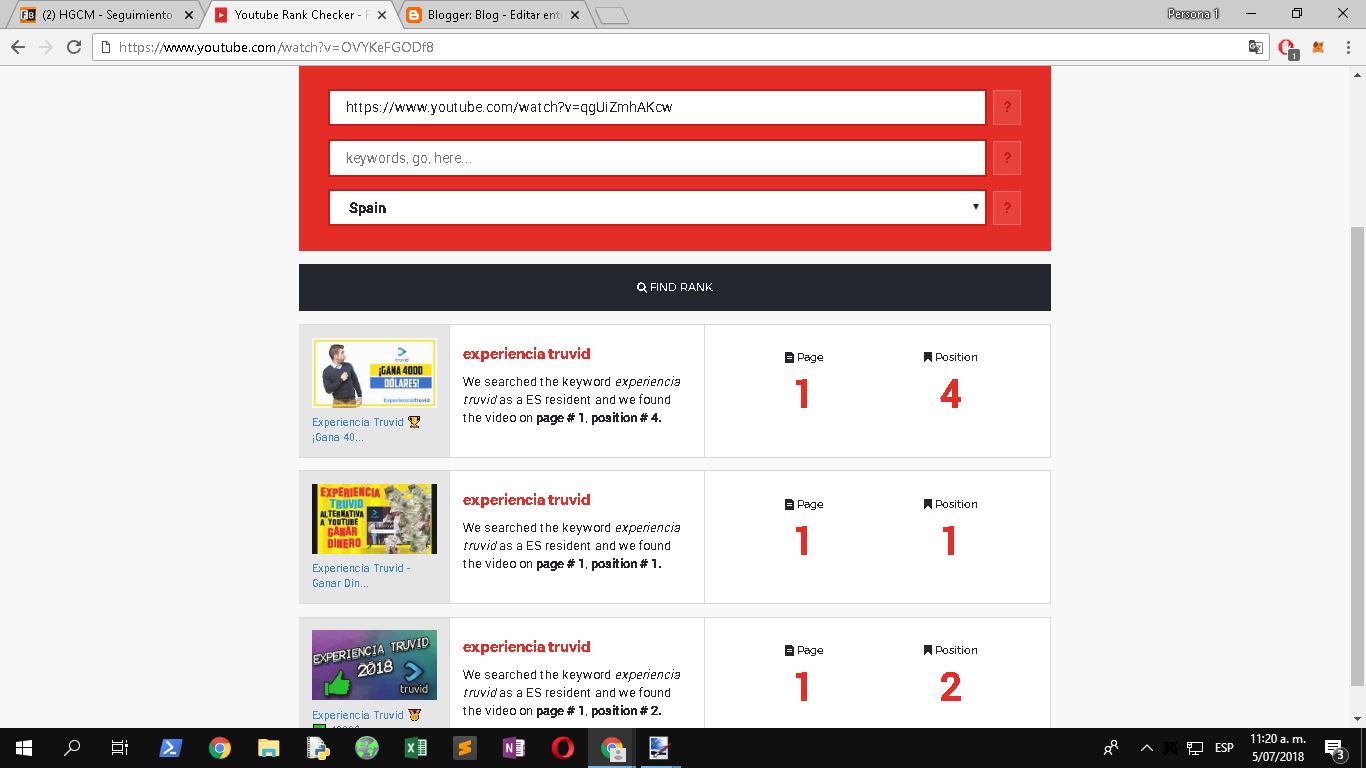The image size is (1366, 768).
Task: Switch to the active Chrome profile window in the taskbar
Action: click(x=611, y=748)
